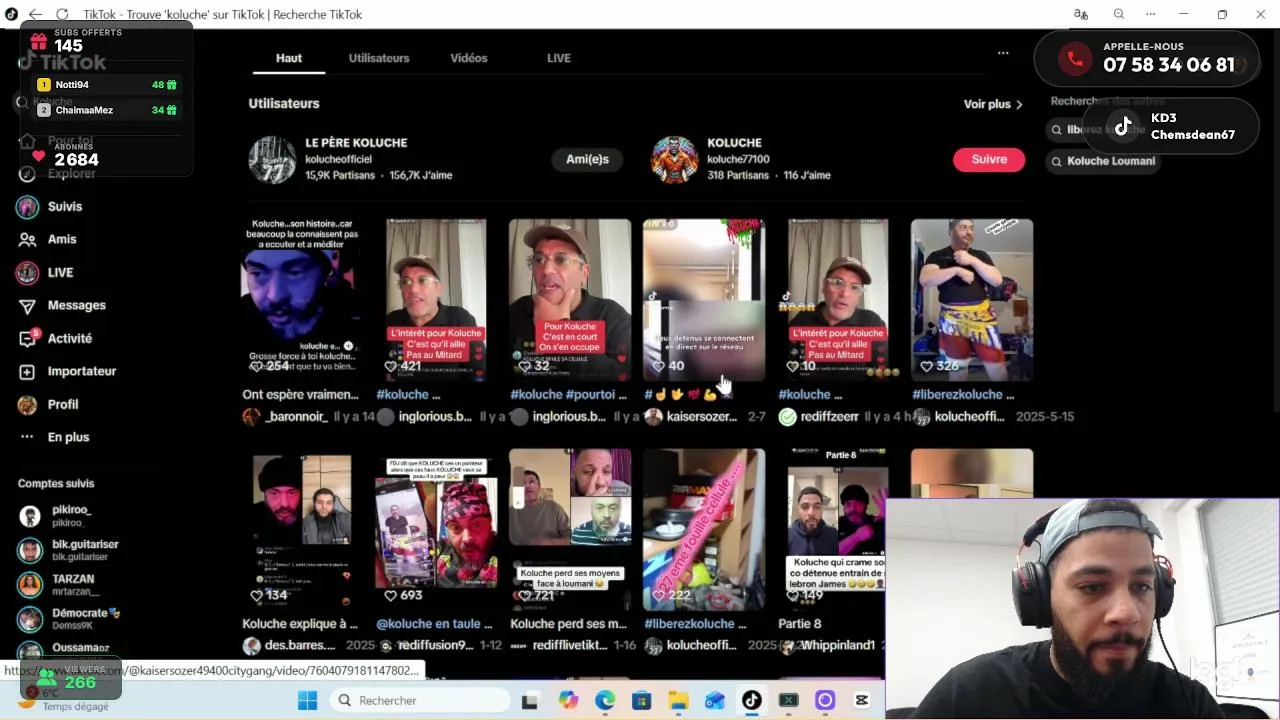Open the TARZAN followed account
Image resolution: width=1280 pixels, height=720 pixels.
click(73, 584)
